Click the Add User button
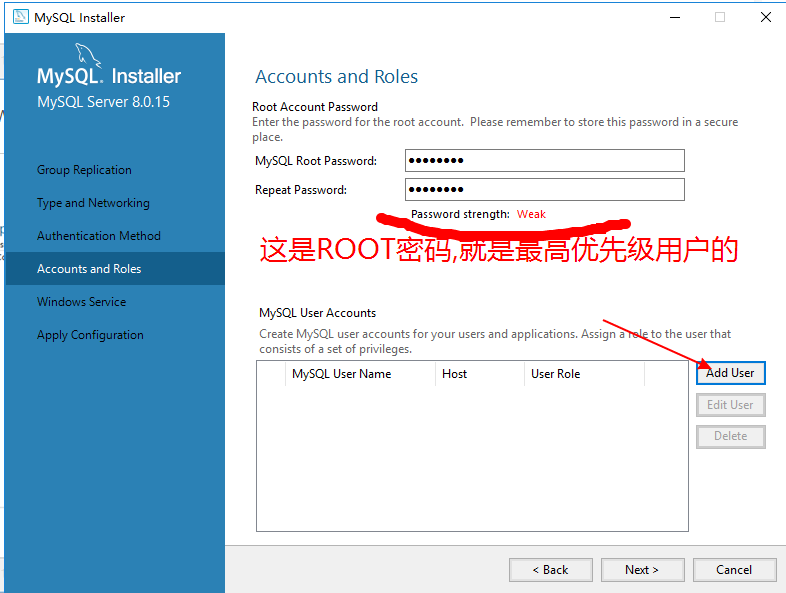 [x=730, y=373]
